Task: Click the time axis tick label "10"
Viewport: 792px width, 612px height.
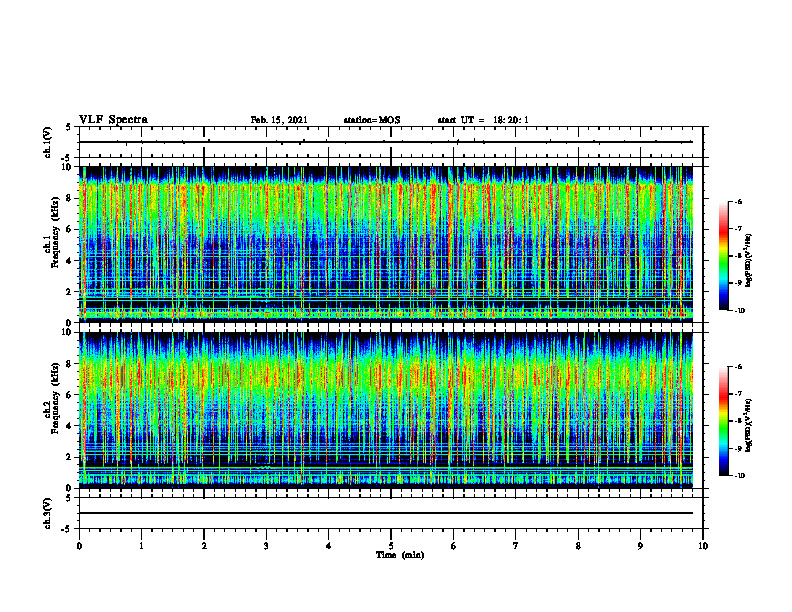Action: 703,546
